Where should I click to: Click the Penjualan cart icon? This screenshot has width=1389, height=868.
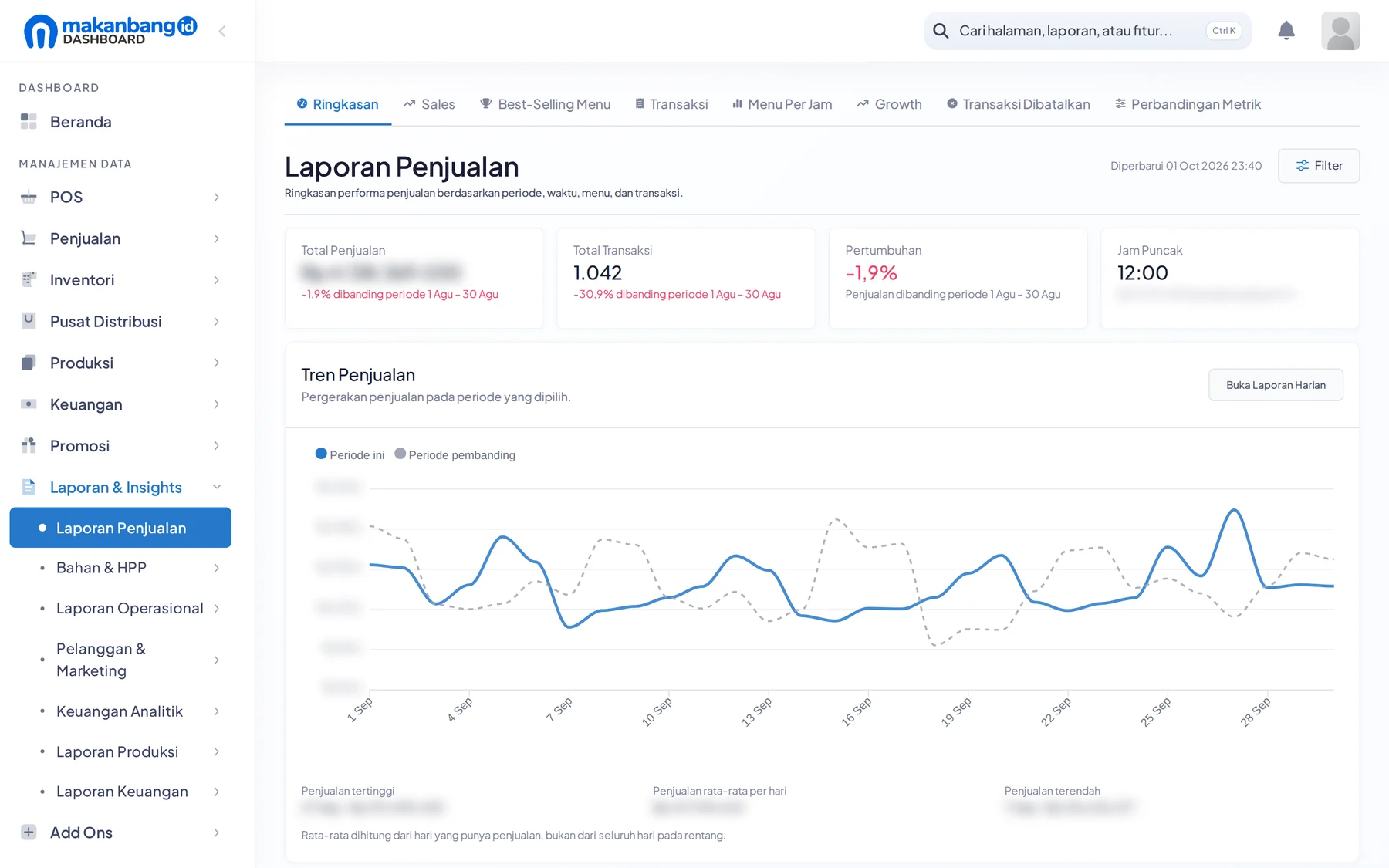(x=29, y=238)
